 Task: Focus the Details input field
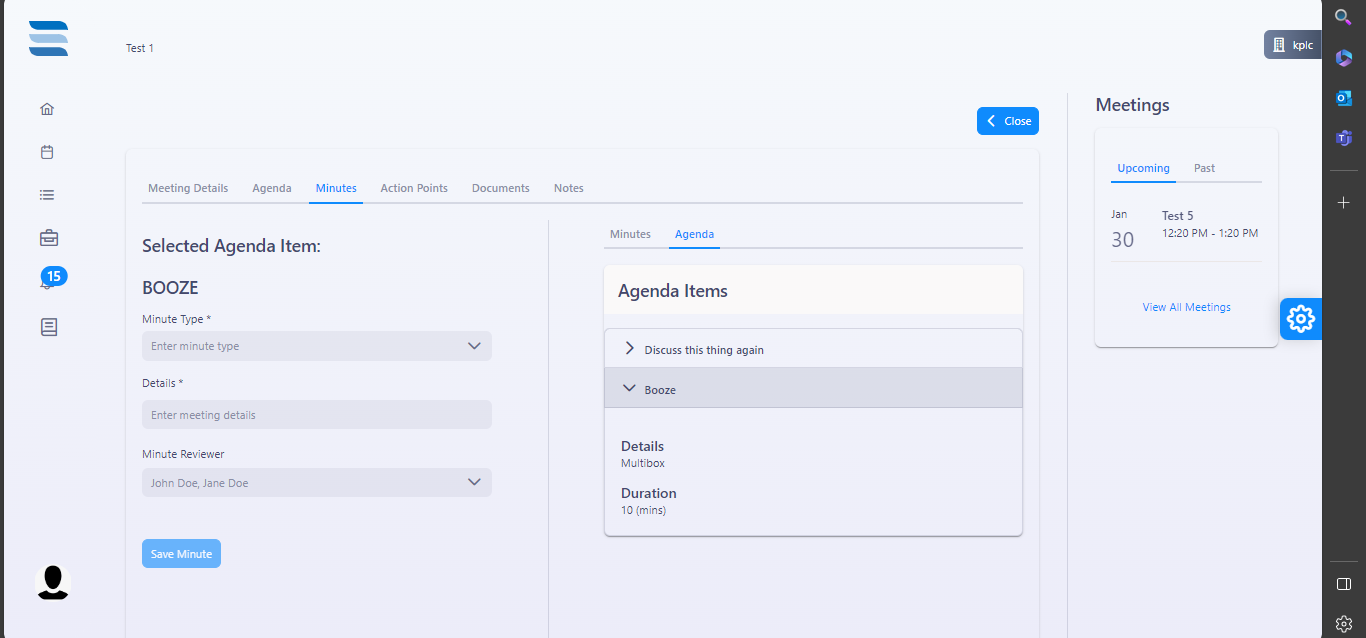(x=317, y=415)
